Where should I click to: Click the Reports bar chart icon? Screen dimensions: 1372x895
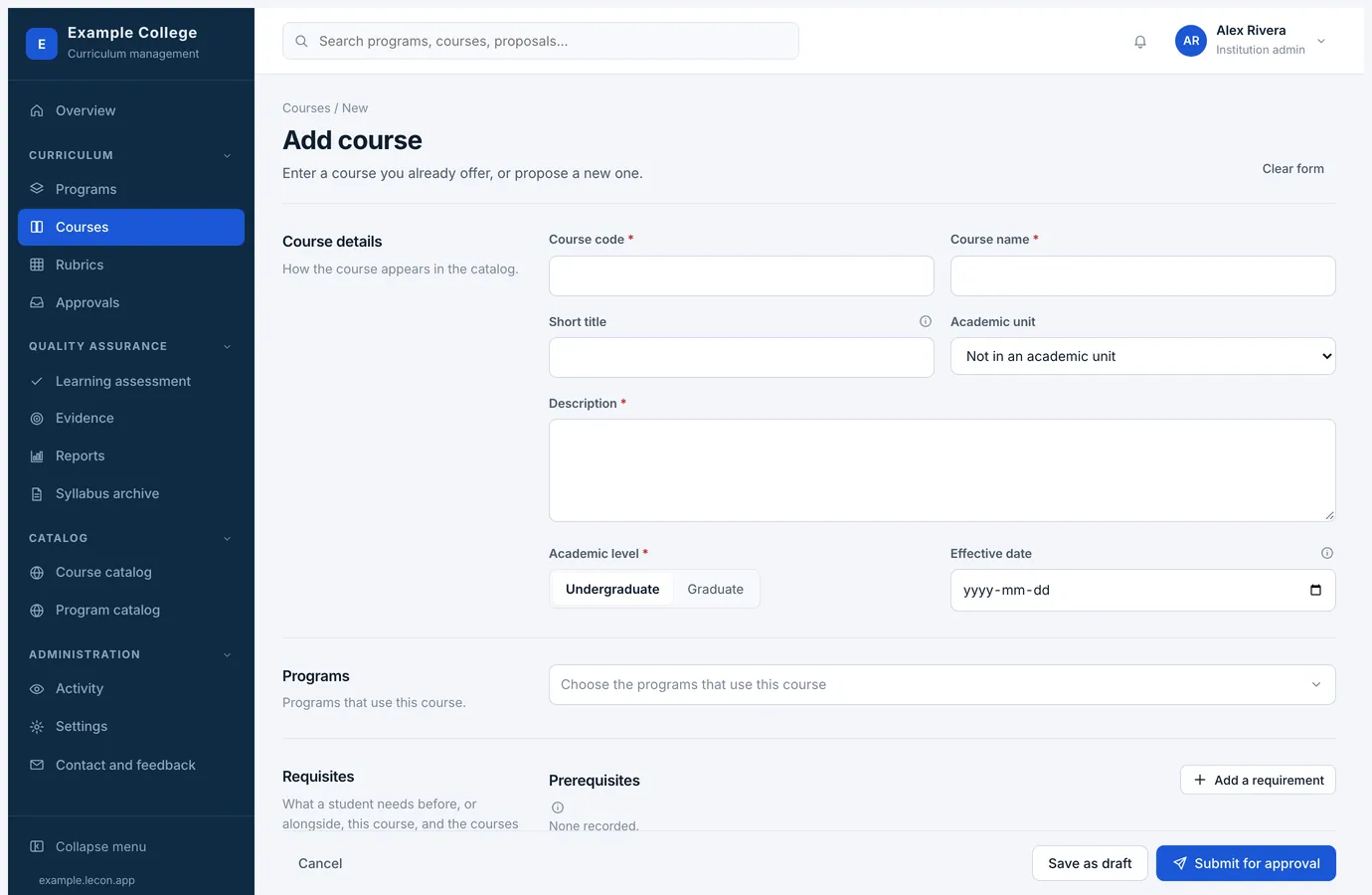(37, 456)
